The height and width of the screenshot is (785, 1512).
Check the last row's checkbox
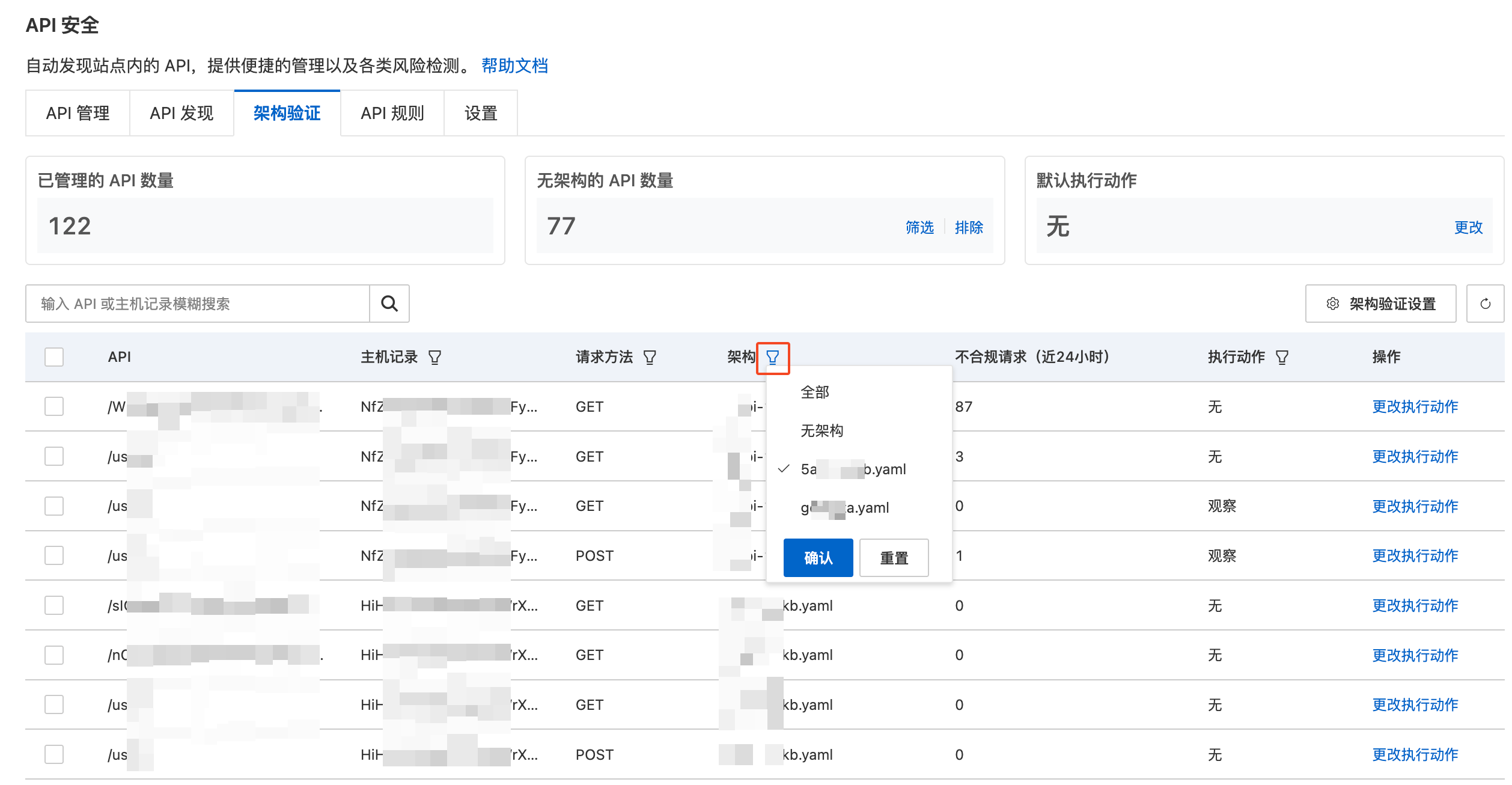coord(54,754)
